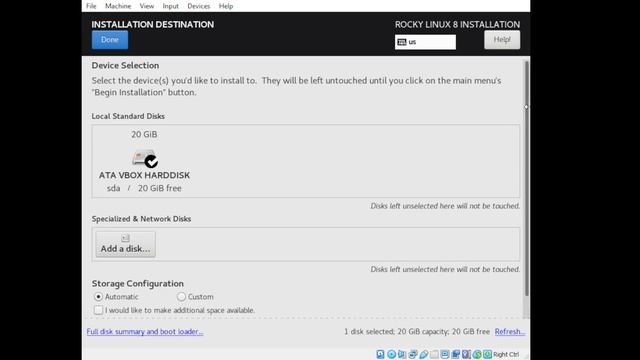Open the Input menu
The height and width of the screenshot is (360, 640).
pyautogui.click(x=170, y=6)
